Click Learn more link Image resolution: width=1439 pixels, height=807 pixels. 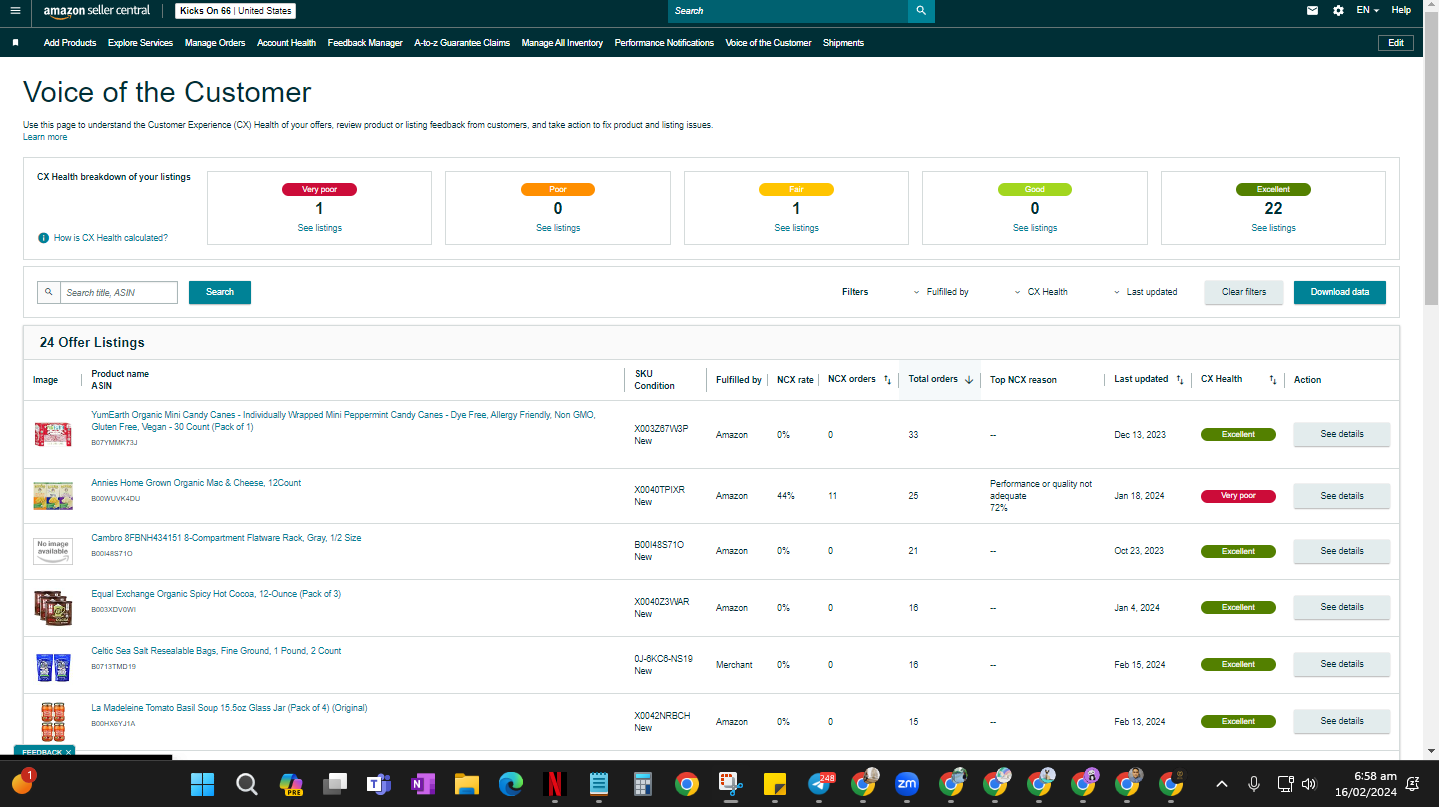[45, 137]
